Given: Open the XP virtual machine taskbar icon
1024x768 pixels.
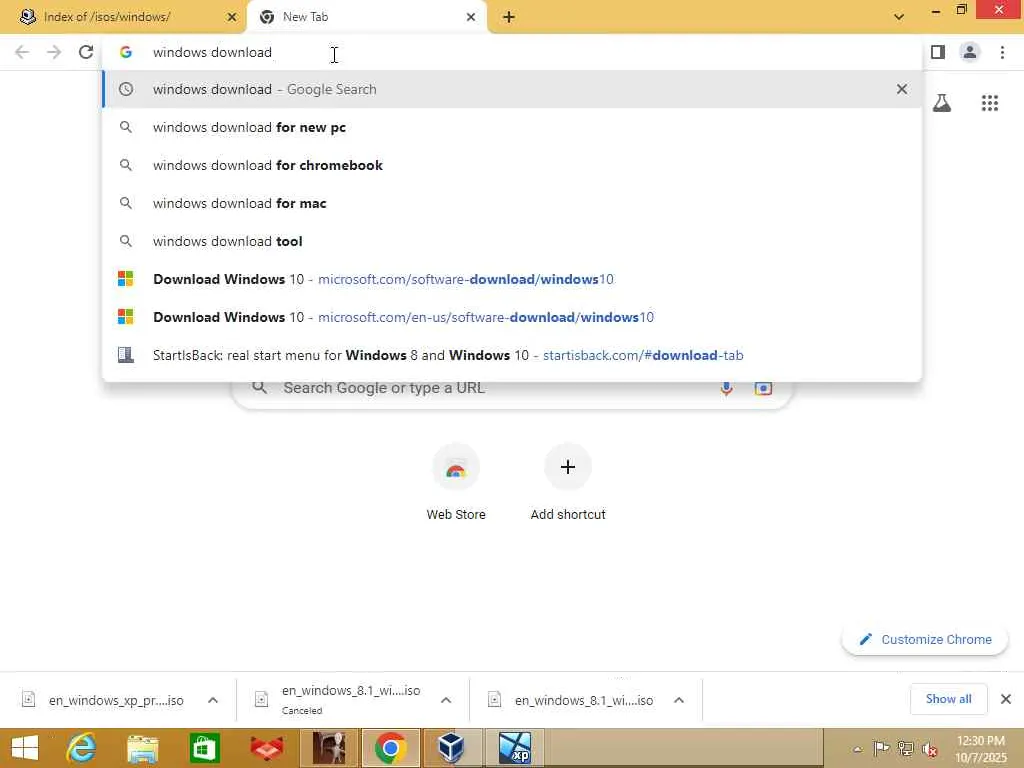Looking at the screenshot, I should (x=514, y=748).
